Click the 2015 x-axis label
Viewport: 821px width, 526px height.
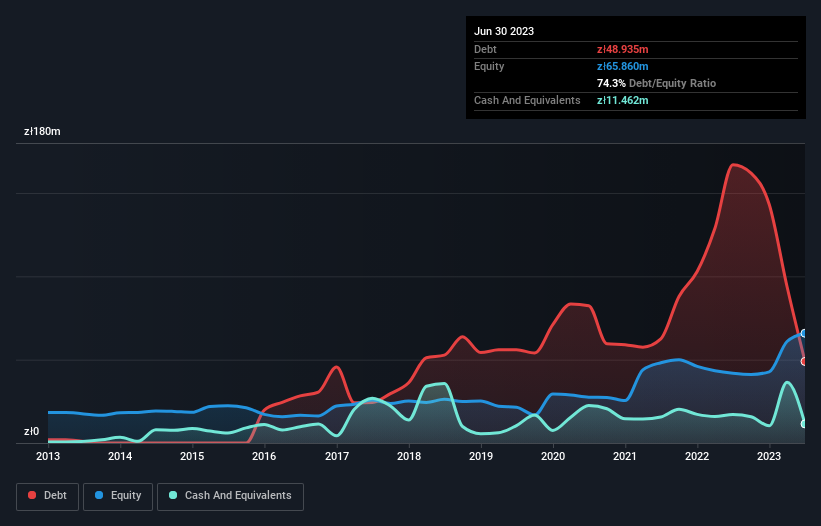pos(192,456)
